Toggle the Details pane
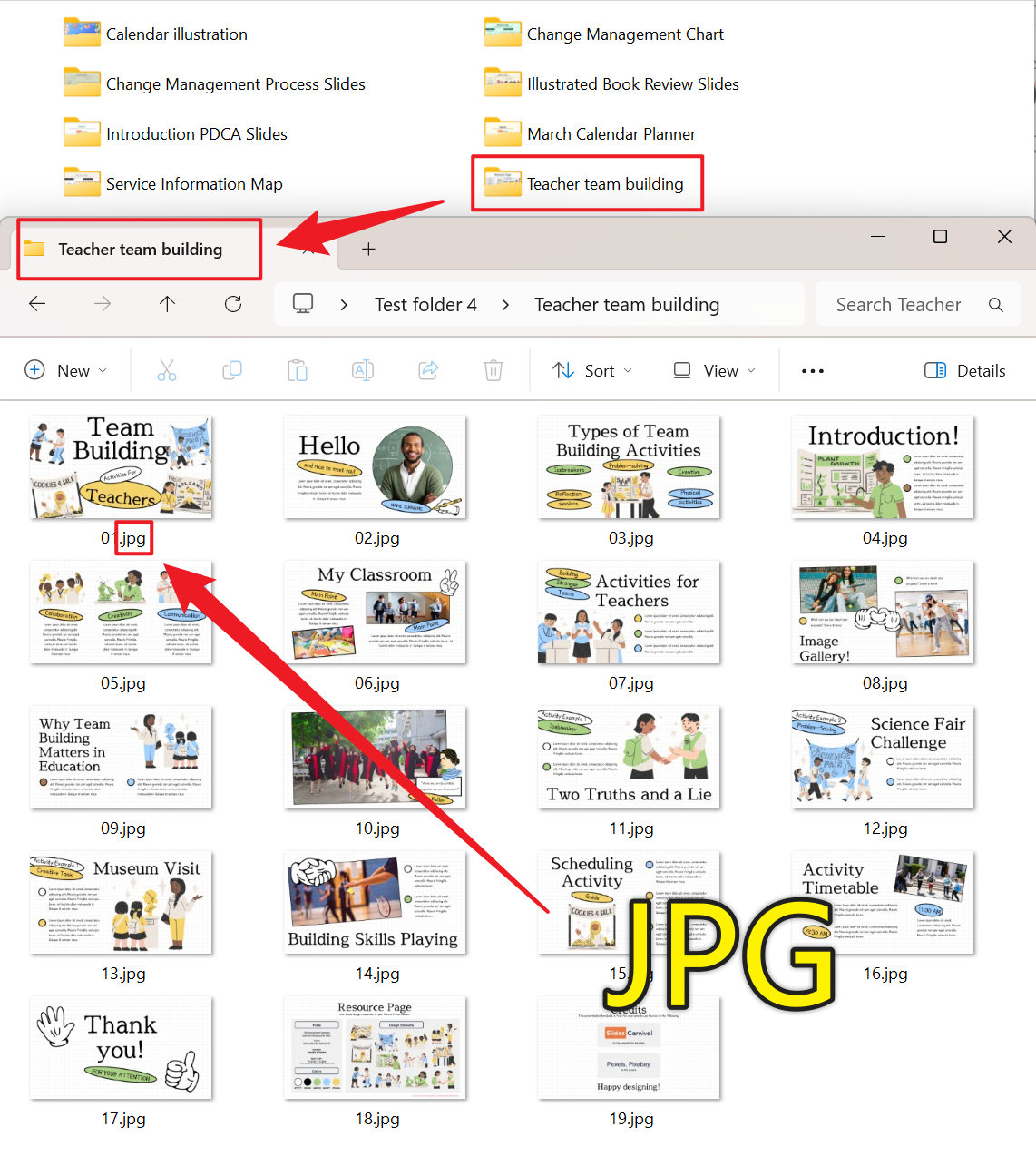The width and height of the screenshot is (1036, 1166). (x=965, y=370)
